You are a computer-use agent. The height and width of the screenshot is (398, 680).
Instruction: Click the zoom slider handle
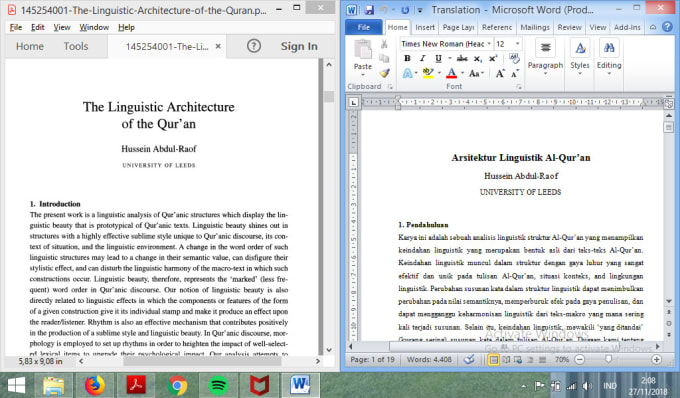608,359
